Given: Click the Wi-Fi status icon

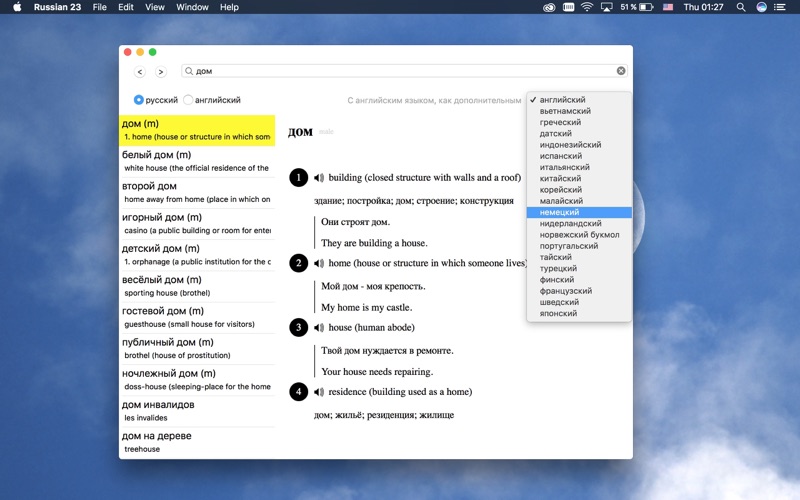Looking at the screenshot, I should [587, 7].
